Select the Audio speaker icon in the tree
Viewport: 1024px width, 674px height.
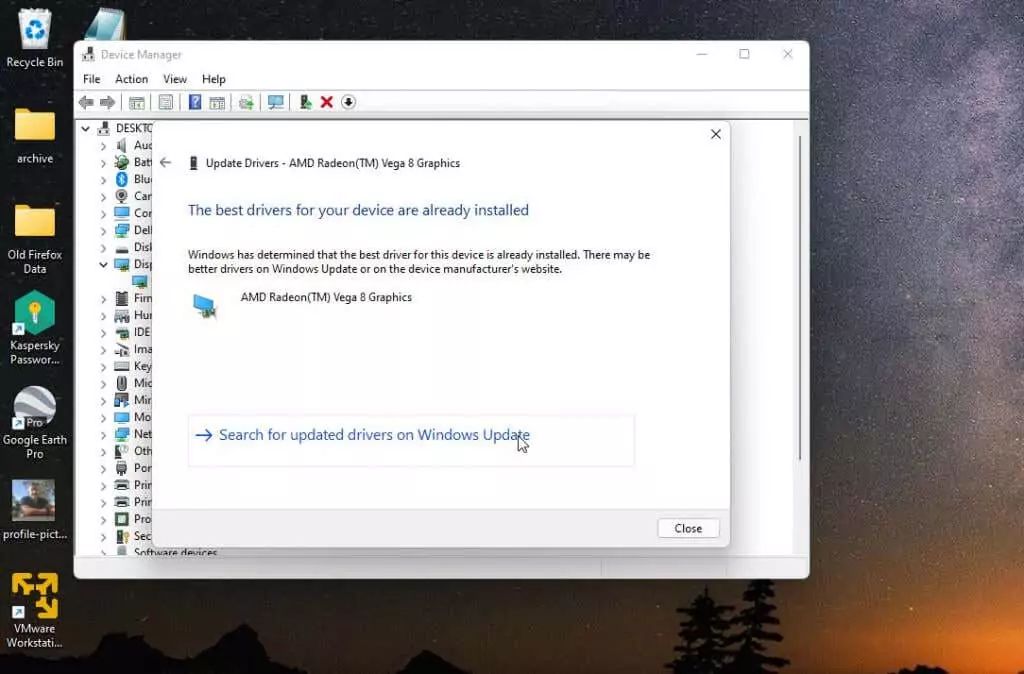[121, 145]
